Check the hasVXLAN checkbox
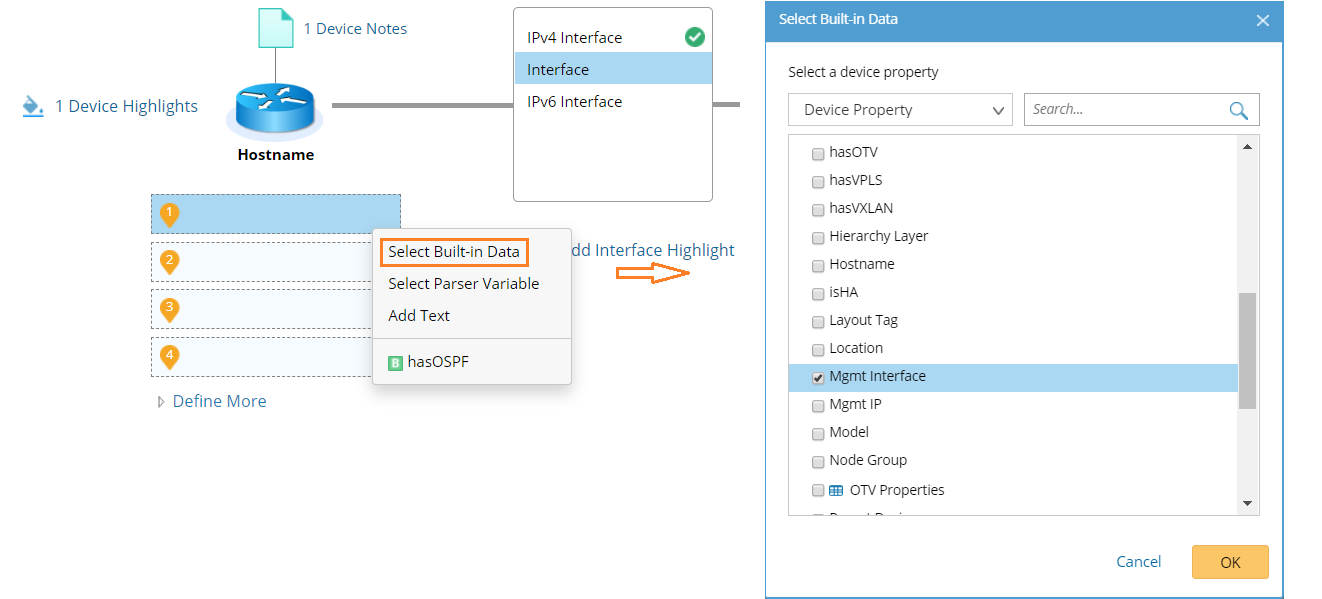 (x=818, y=209)
